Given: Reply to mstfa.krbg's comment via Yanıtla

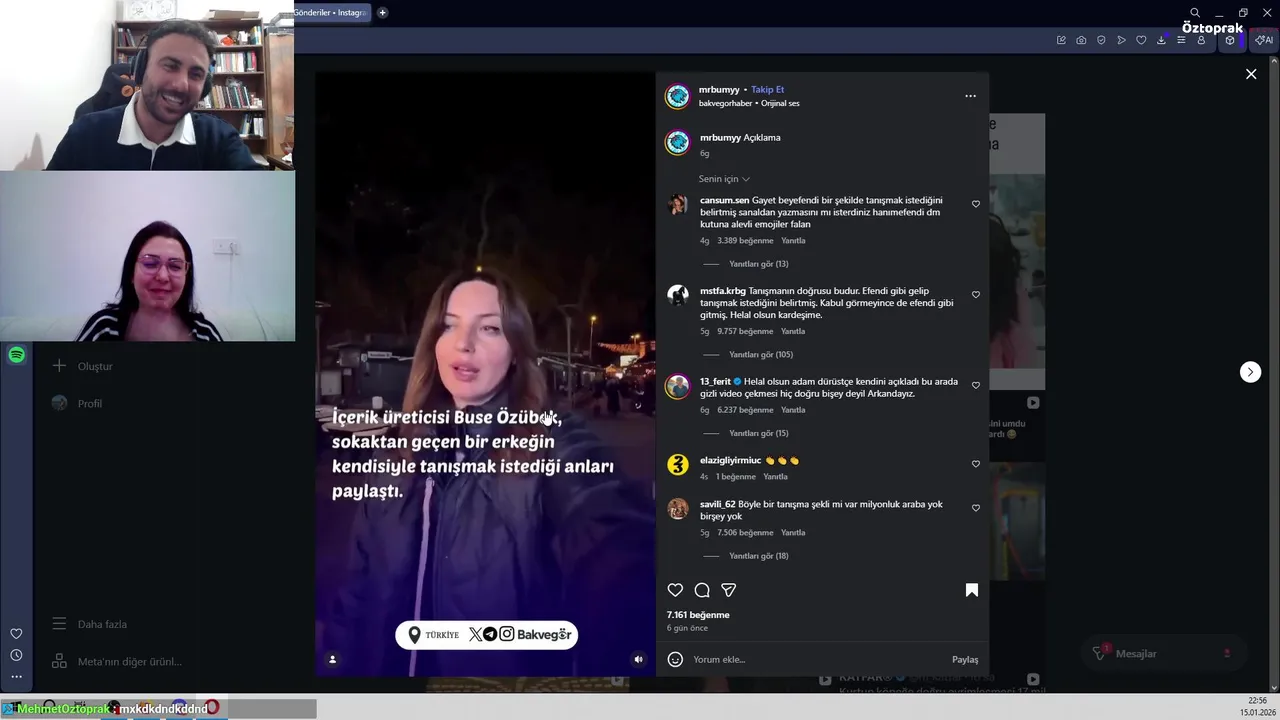Looking at the screenshot, I should pos(793,331).
